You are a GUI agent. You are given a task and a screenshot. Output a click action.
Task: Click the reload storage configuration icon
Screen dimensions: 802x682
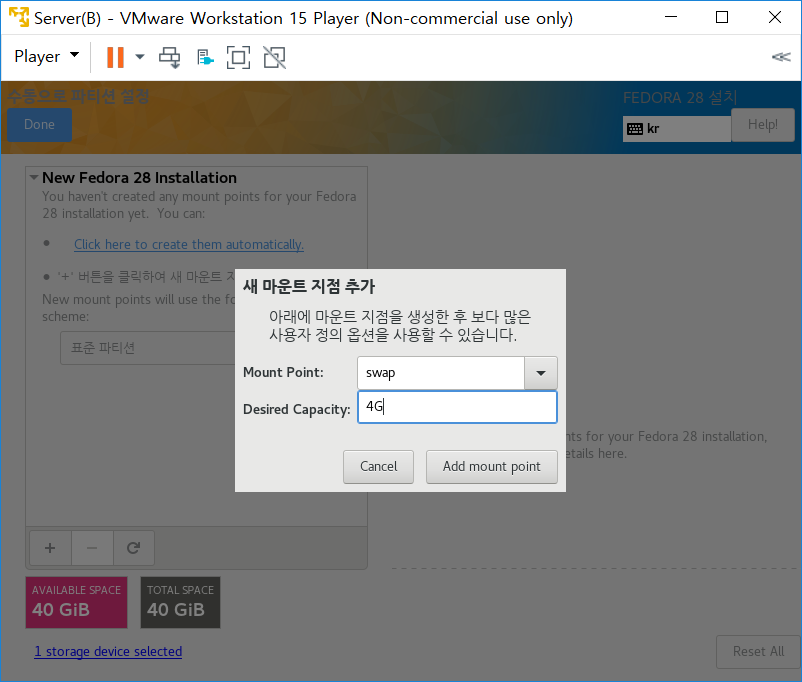pyautogui.click(x=133, y=548)
